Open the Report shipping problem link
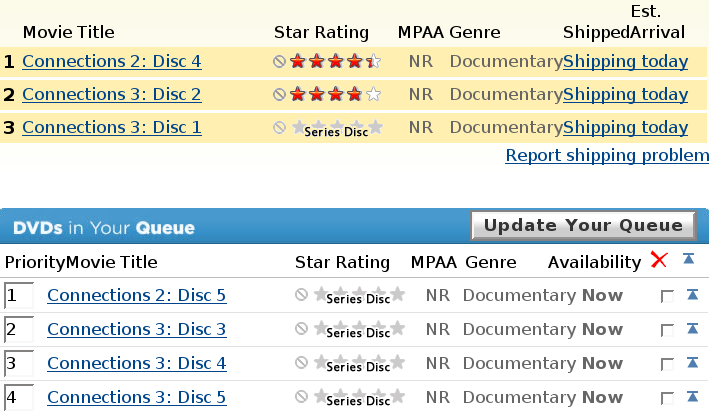Viewport: 709px width, 414px height. [x=607, y=156]
